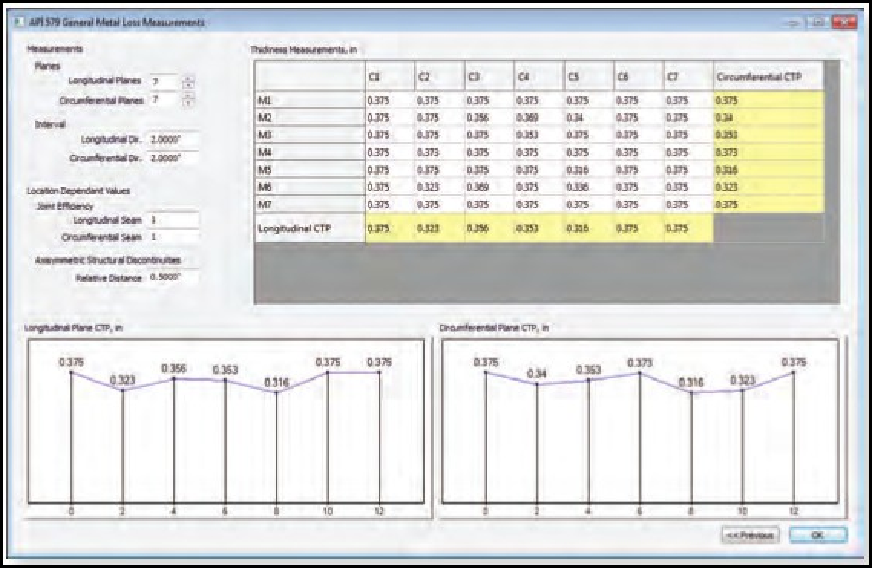Edit the Longitudinal Seam joint efficiency field
Viewport: 874px width, 570px height.
172,219
